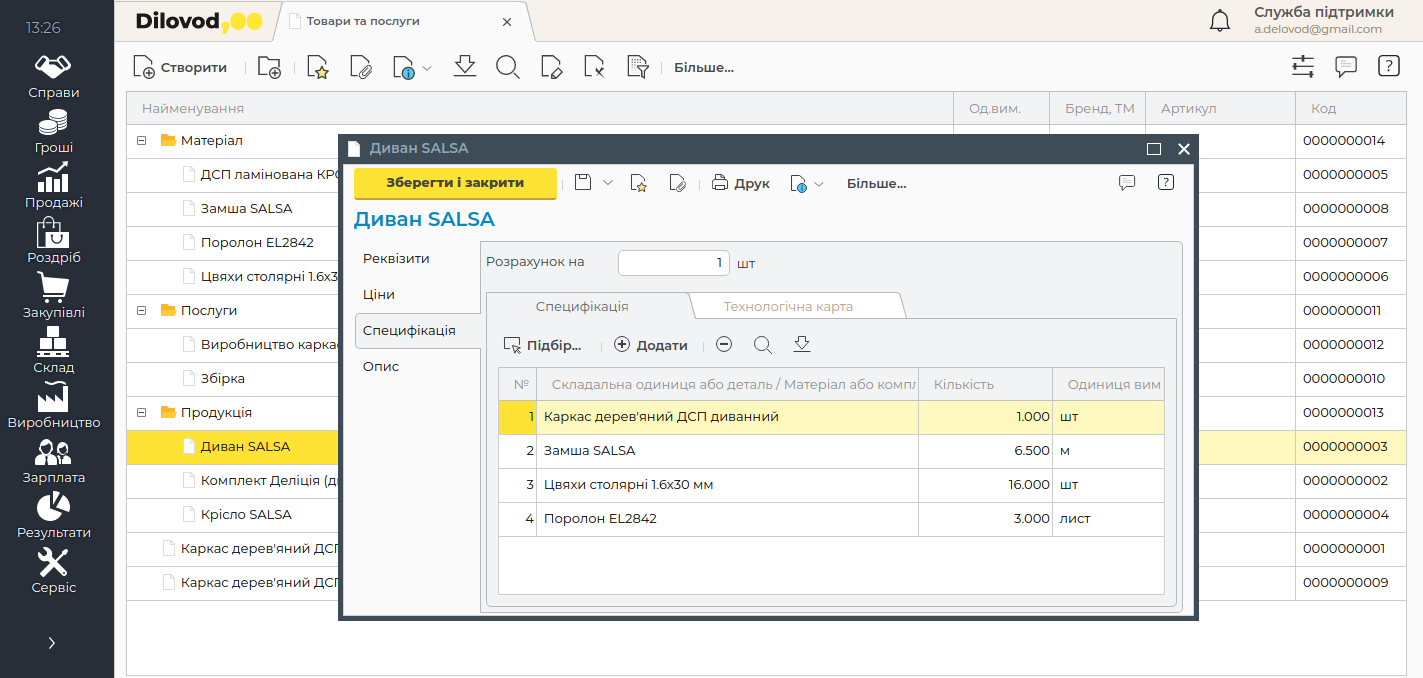
Task: Select the Цвяхи столярні 1.6х30 мм specification row
Action: click(831, 485)
